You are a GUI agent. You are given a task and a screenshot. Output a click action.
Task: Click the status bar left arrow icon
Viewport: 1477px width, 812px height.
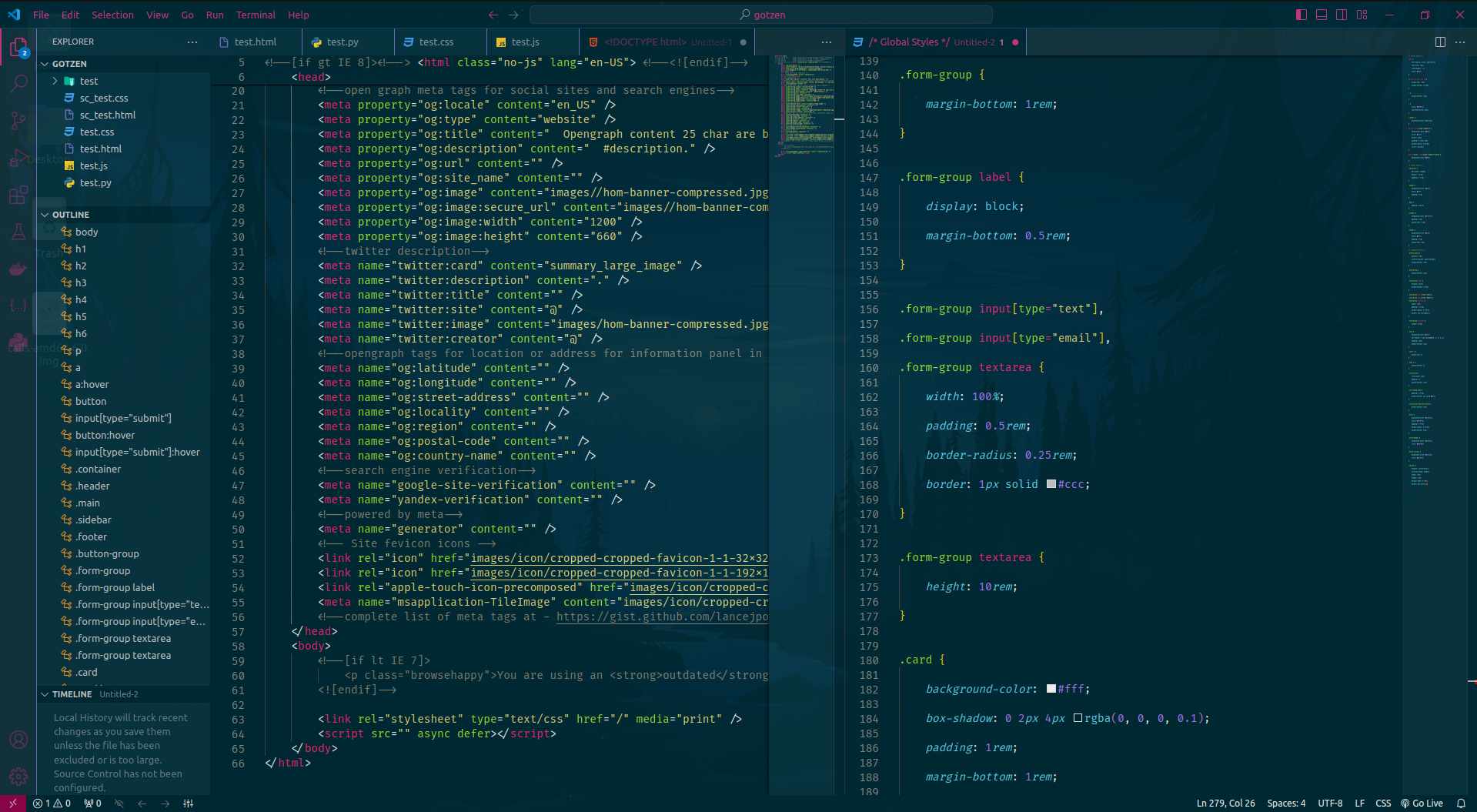point(142,804)
